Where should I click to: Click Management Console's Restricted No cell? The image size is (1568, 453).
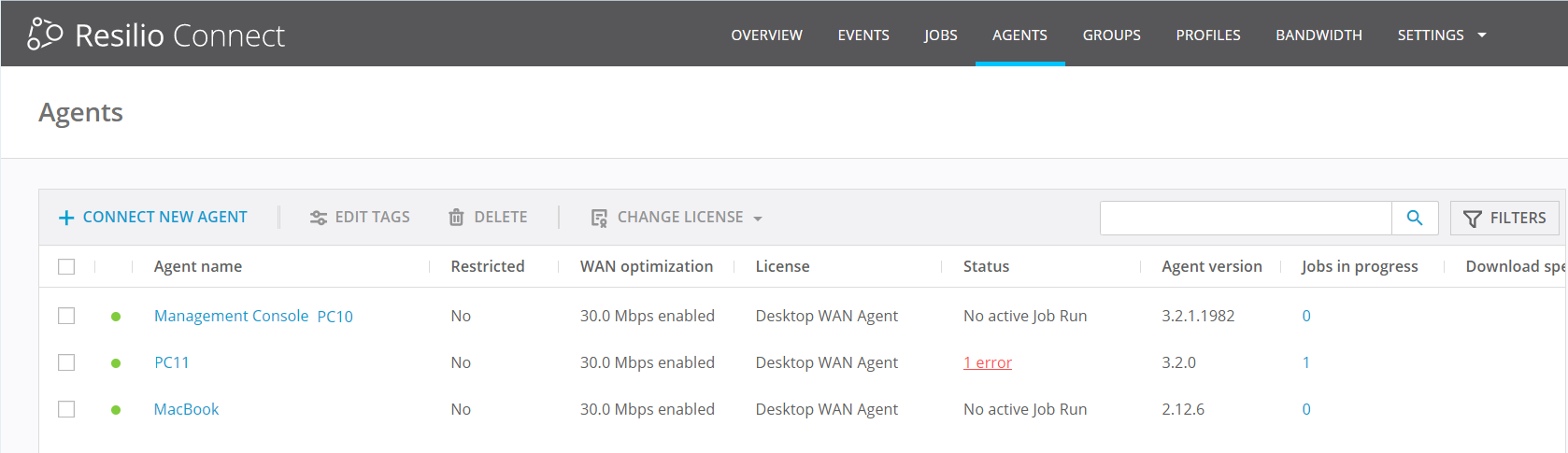click(461, 316)
